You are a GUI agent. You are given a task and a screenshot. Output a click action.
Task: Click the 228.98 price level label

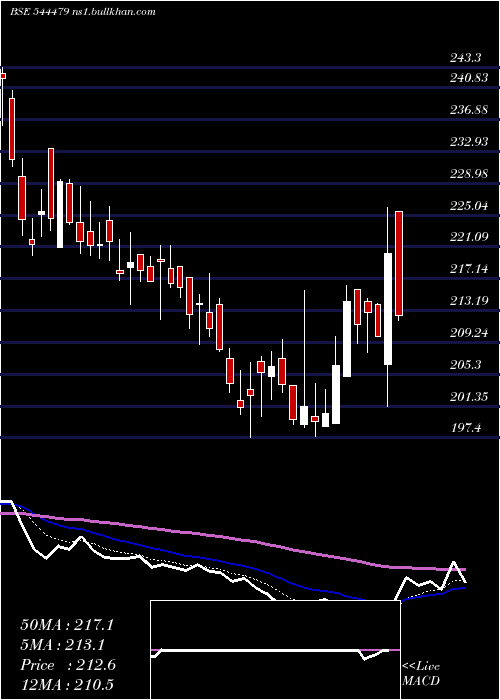[468, 174]
